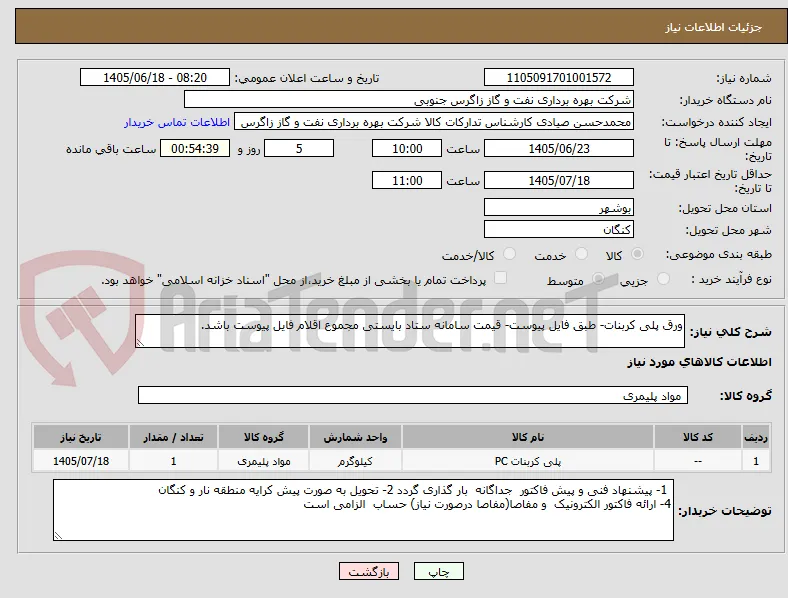The image size is (788, 598).
Task: Select the کالا/خدمت radio option
Action: coord(509,254)
